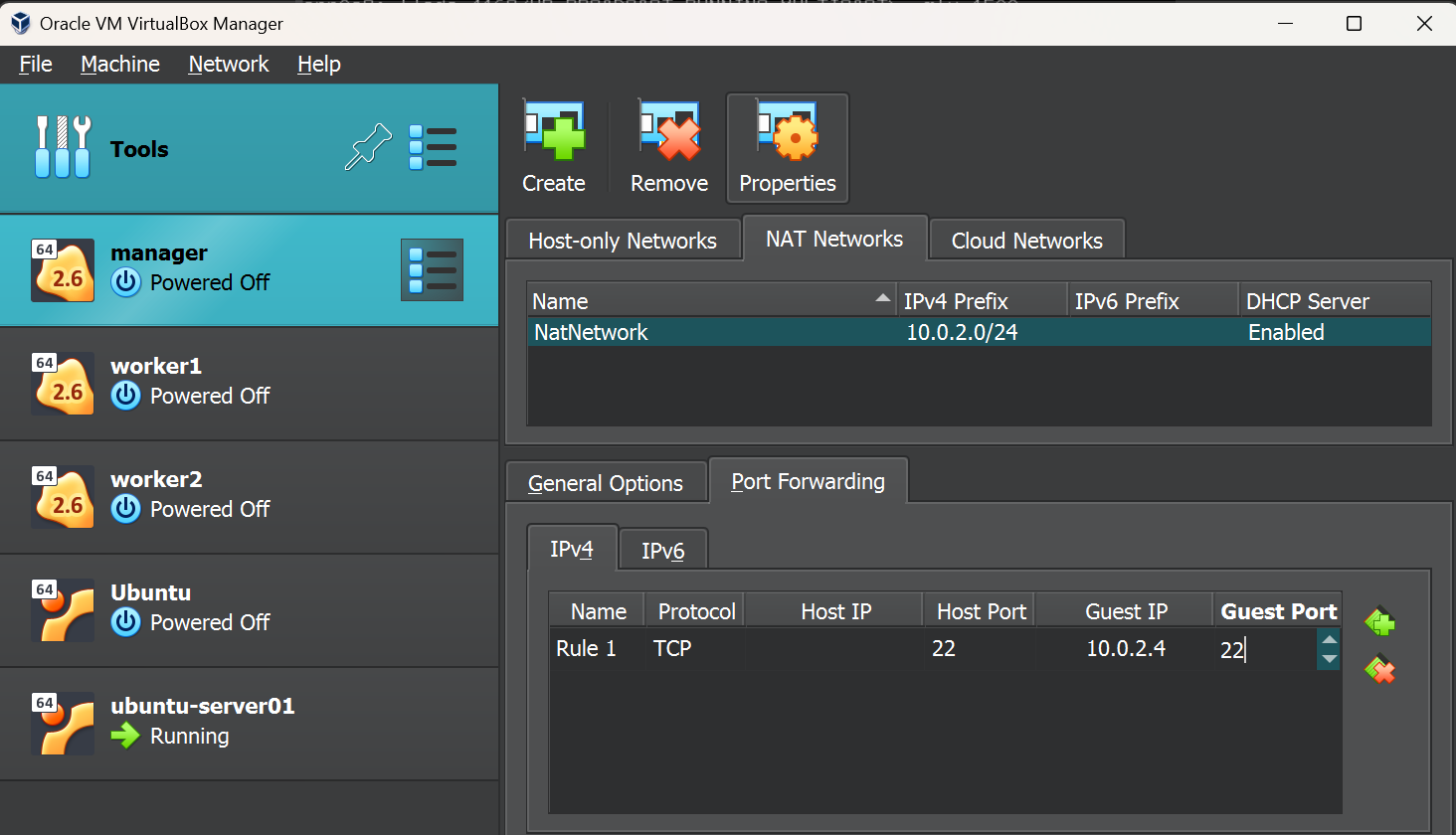
Task: Remove the selected port forwarding rule
Action: [x=1379, y=669]
